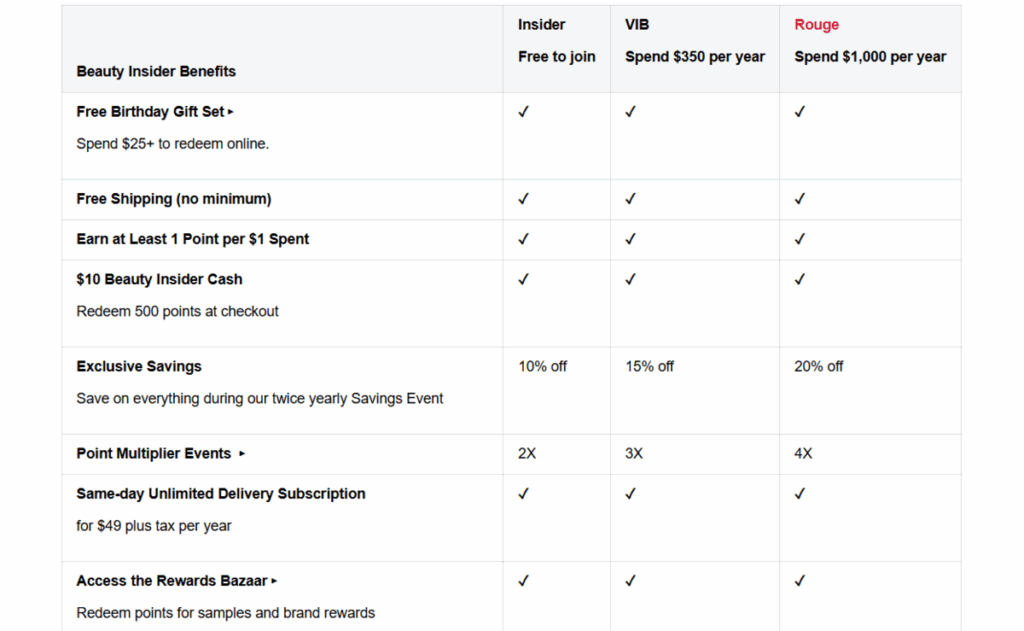This screenshot has height=631, width=1024.
Task: Click VIB checkmark for $10 Beauty Insider Cash
Action: (x=630, y=279)
